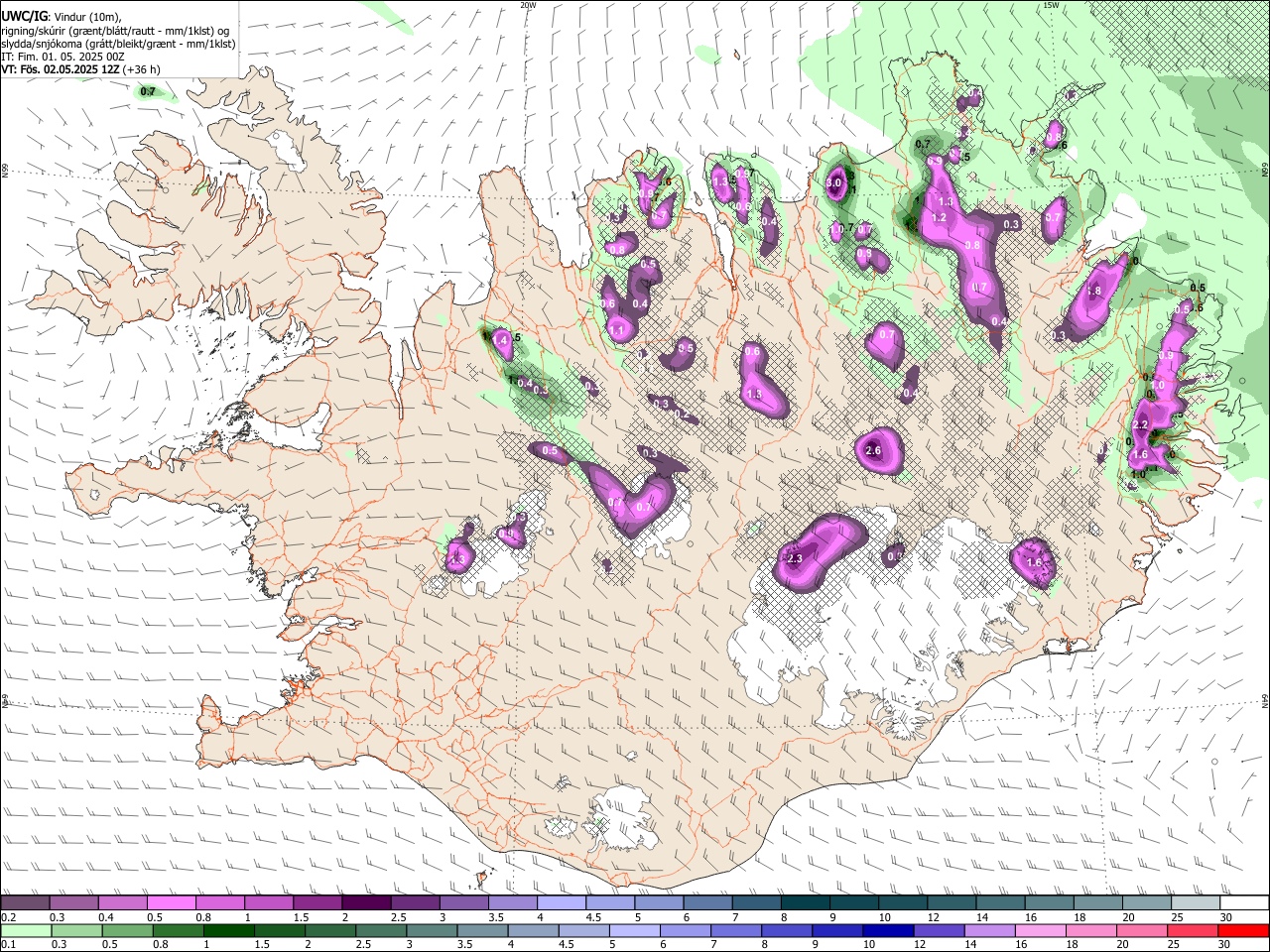Click the 15W longitude label

[1051, 5]
